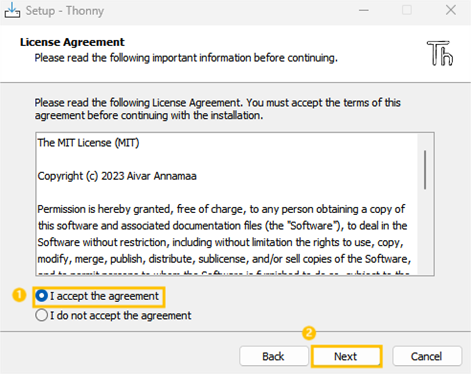Click the greyed-out maximize window button
Screen dimensions: 471x374
click(407, 10)
